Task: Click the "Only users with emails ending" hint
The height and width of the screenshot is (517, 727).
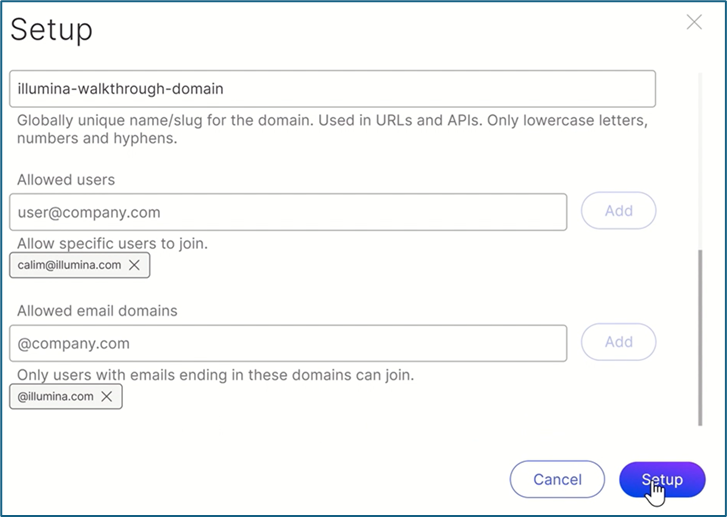Action: tap(215, 375)
